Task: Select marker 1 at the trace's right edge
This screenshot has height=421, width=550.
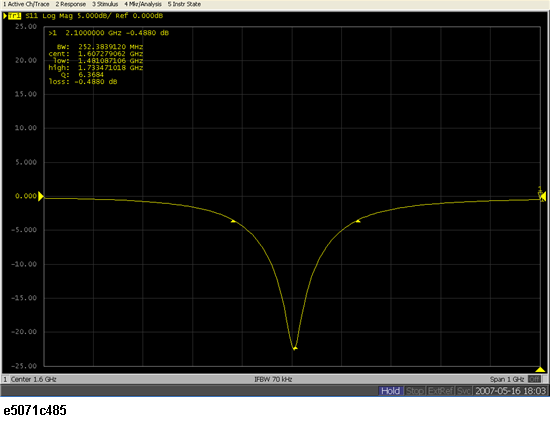Action: (542, 195)
